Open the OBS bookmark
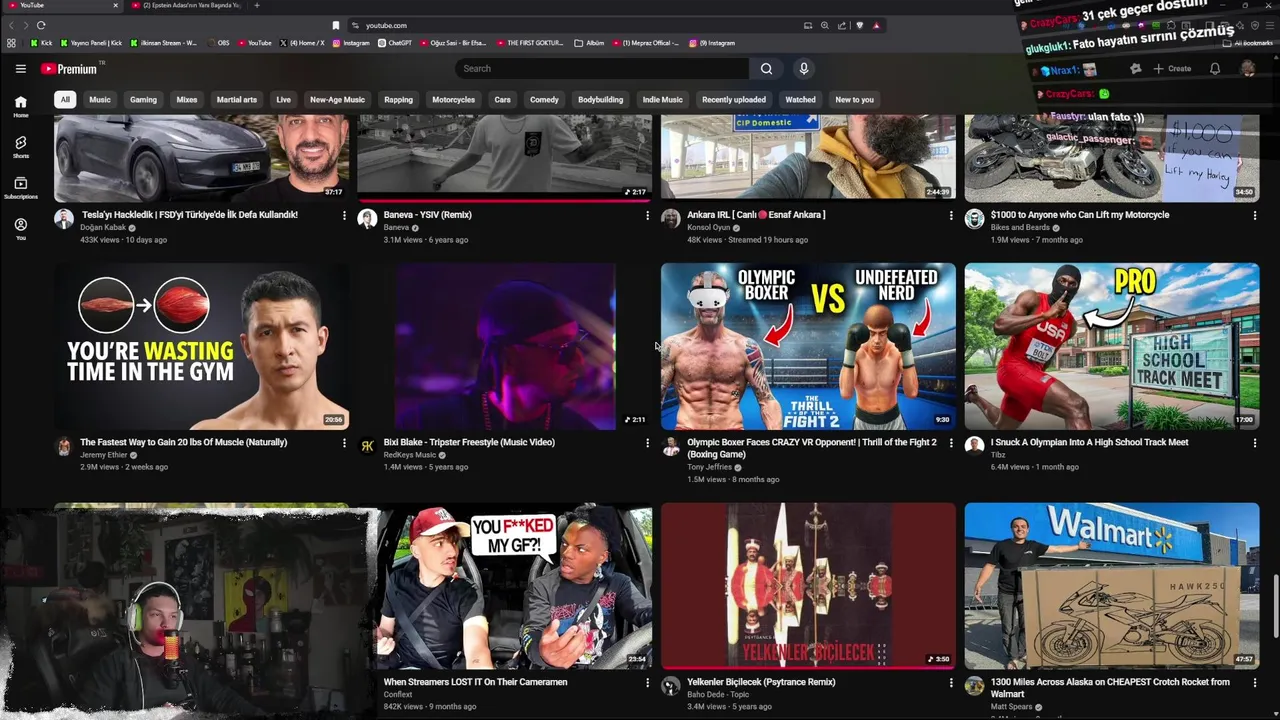This screenshot has width=1280, height=720. 218,43
